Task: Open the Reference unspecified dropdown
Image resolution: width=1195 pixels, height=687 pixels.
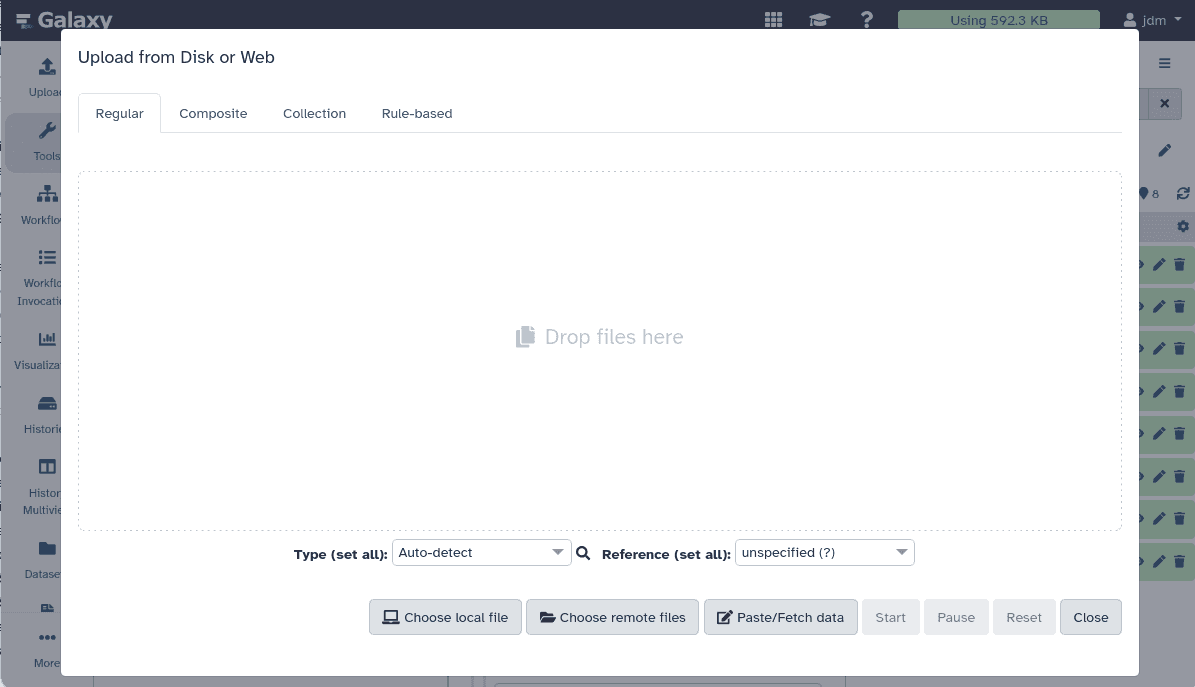Action: [x=824, y=552]
